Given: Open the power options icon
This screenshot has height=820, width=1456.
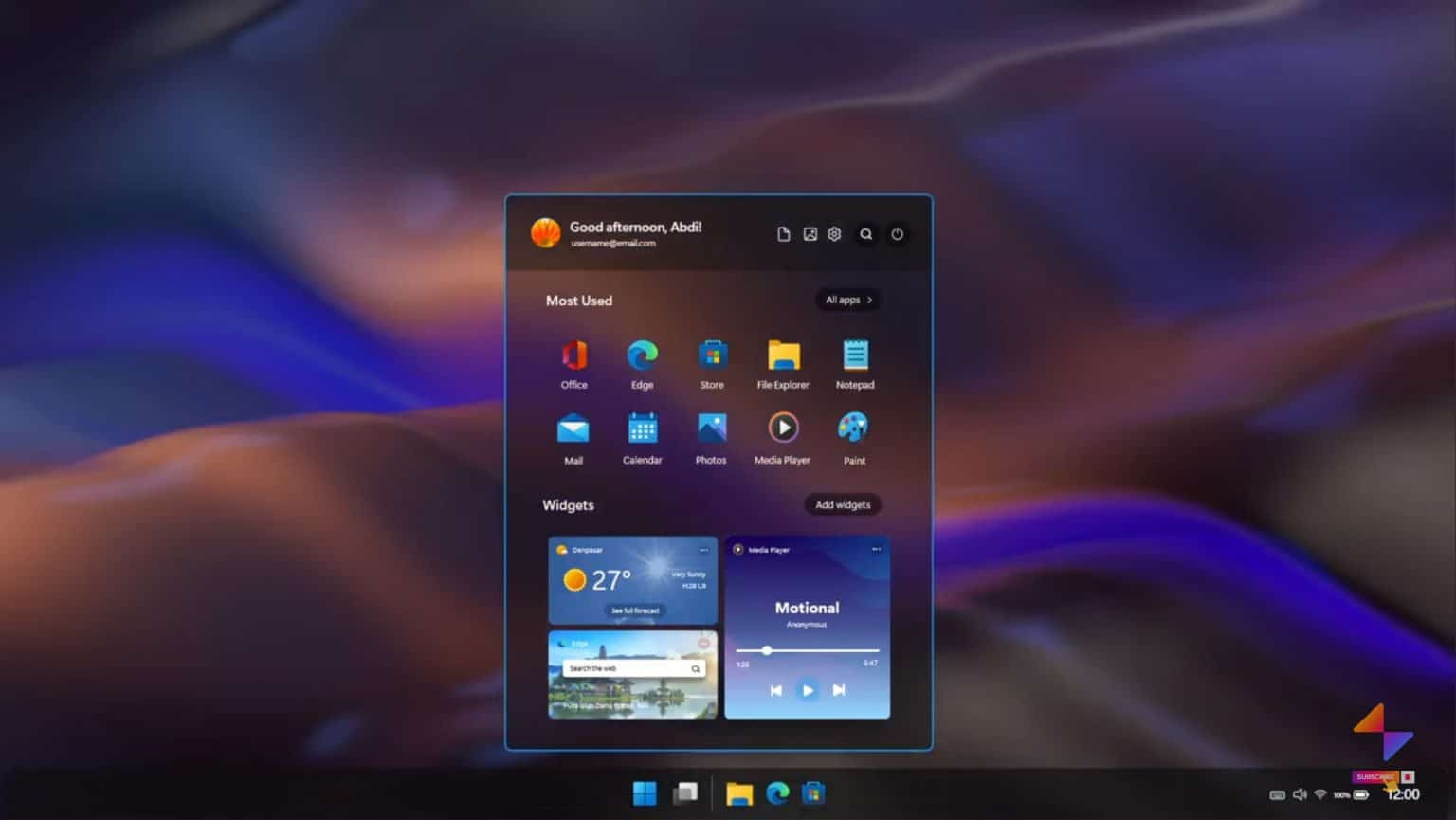Looking at the screenshot, I should click(897, 233).
